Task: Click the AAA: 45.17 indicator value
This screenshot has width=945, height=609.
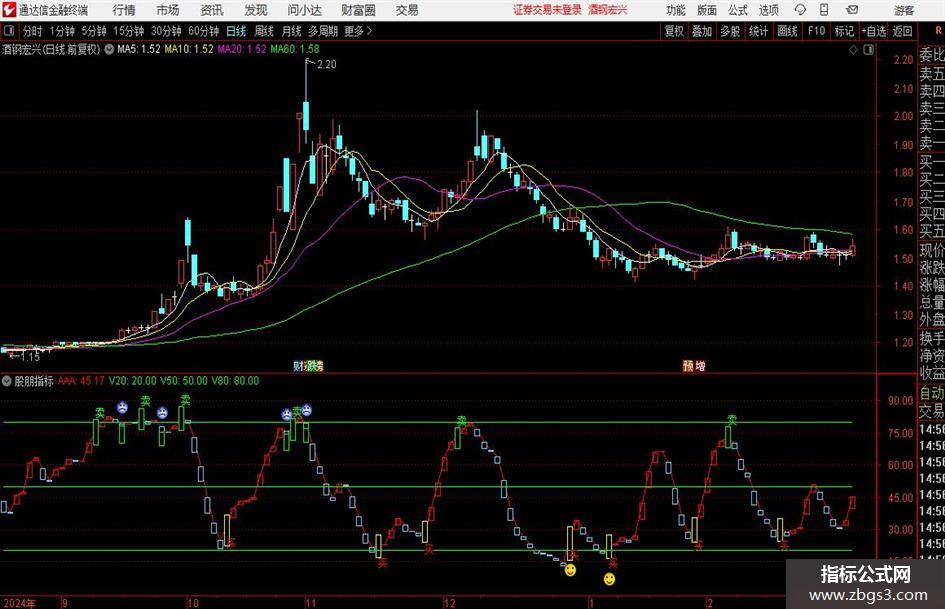Action: point(81,381)
